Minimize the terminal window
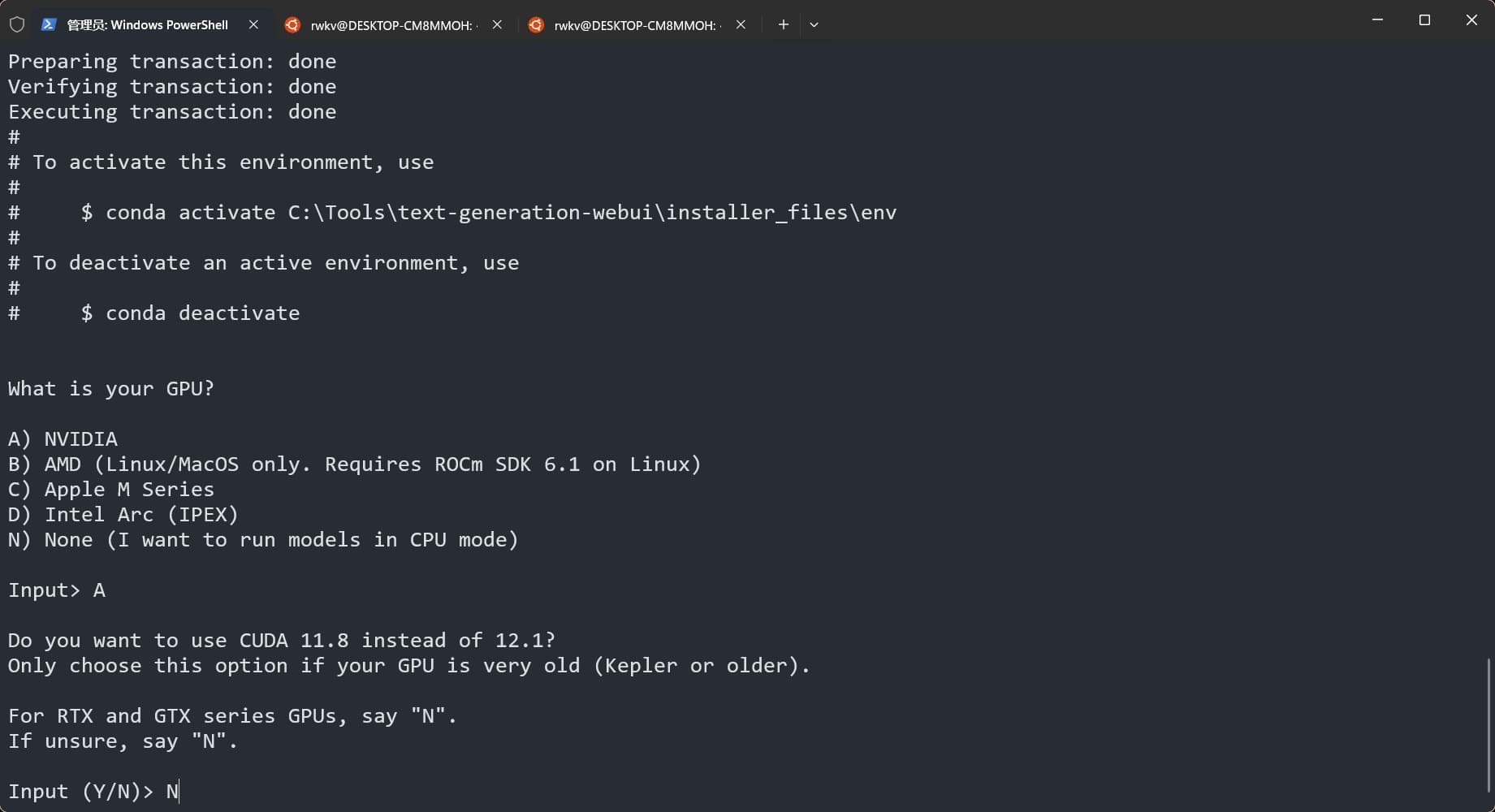The height and width of the screenshot is (812, 1495). [x=1377, y=19]
